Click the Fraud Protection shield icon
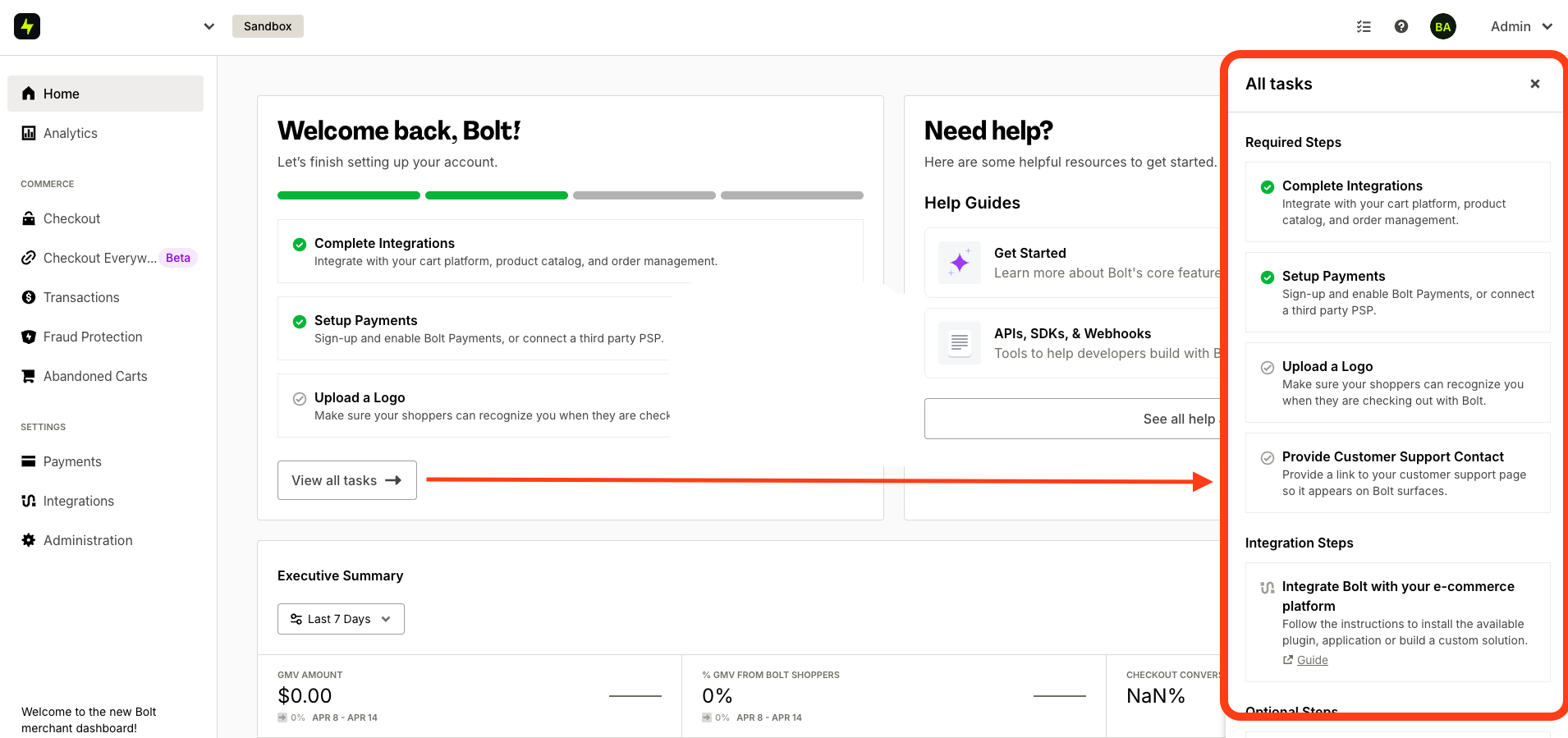This screenshot has height=738, width=1568. pyautogui.click(x=29, y=337)
